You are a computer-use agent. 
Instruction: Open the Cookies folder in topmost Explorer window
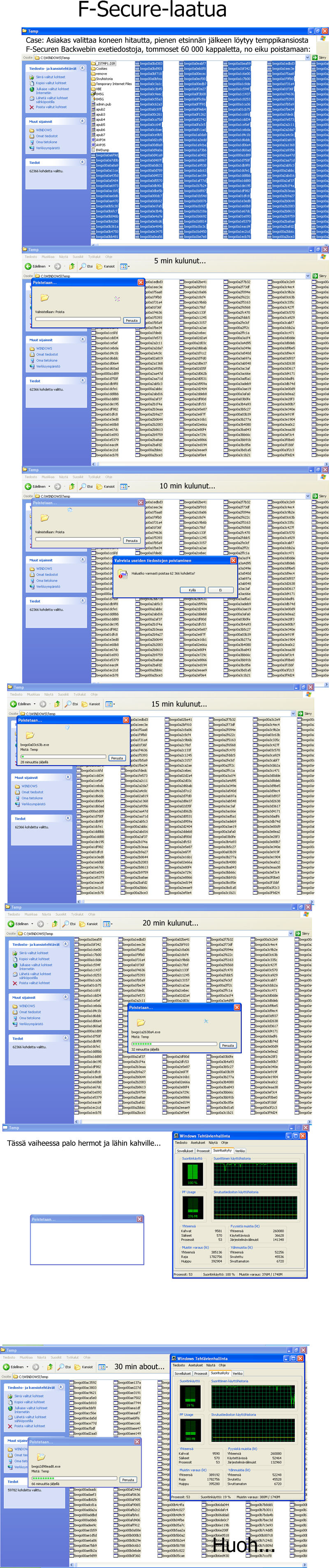click(99, 69)
